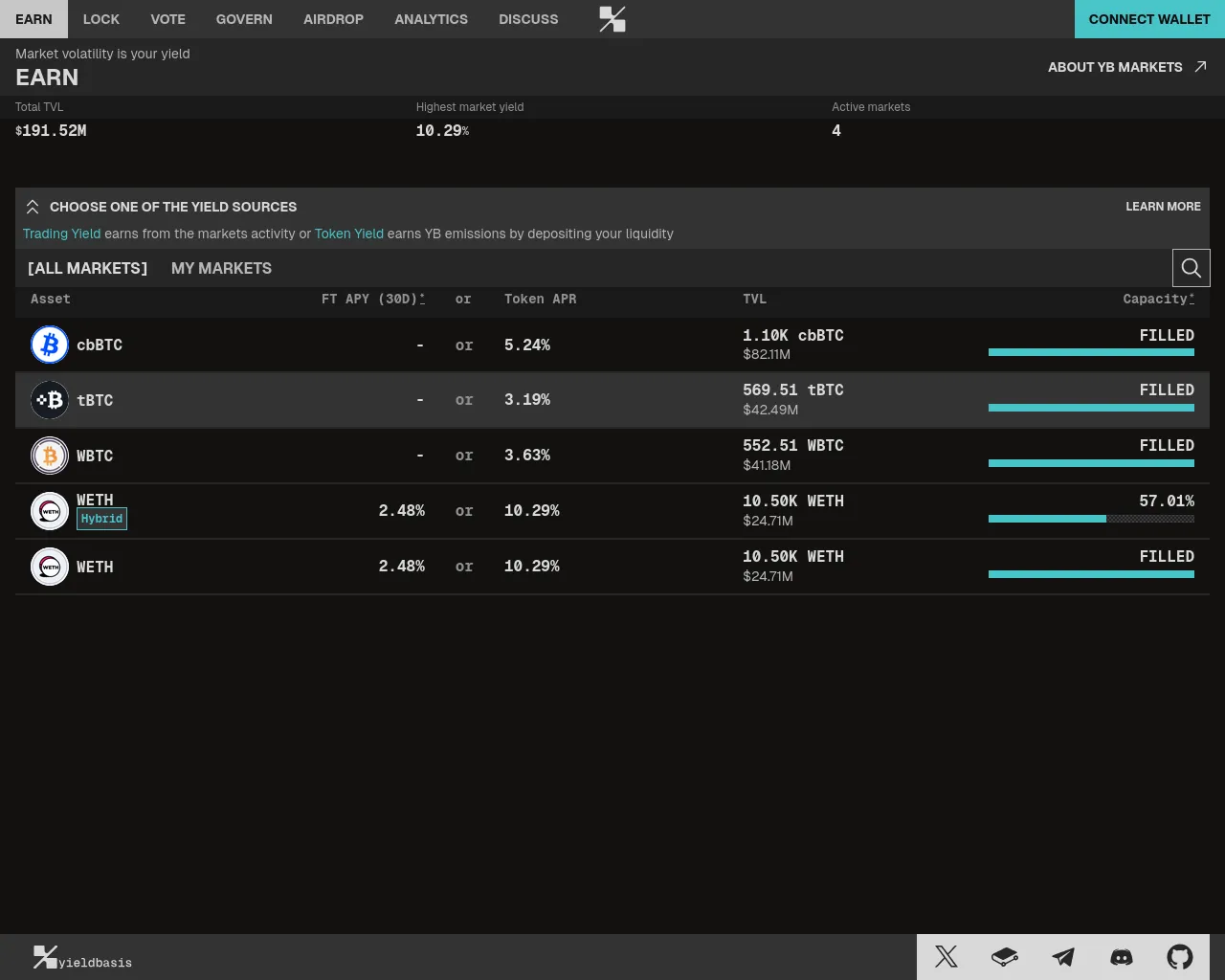Screen dimensions: 1225x980
Task: Open the VOTE tab
Action: coord(168,19)
